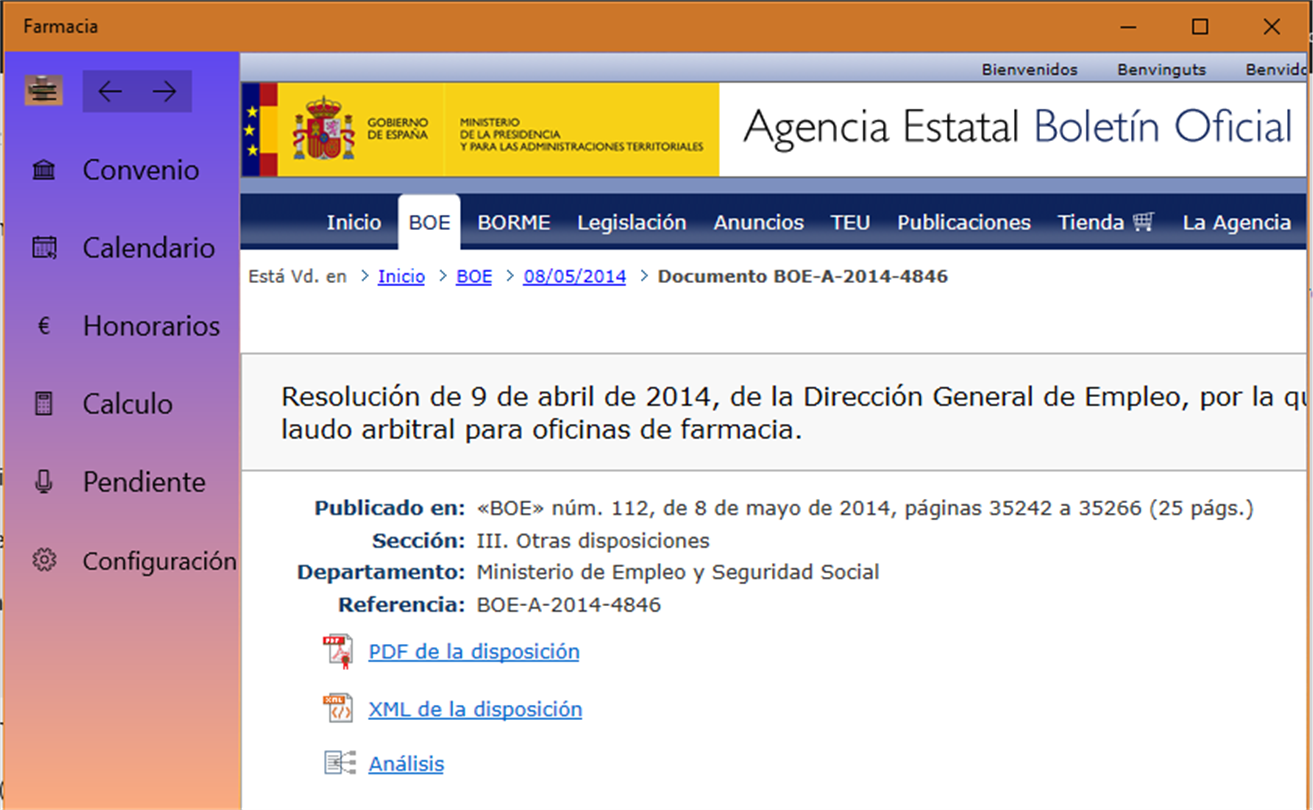The image size is (1313, 810).
Task: Follow the Inicio breadcrumb link
Action: [x=401, y=277]
